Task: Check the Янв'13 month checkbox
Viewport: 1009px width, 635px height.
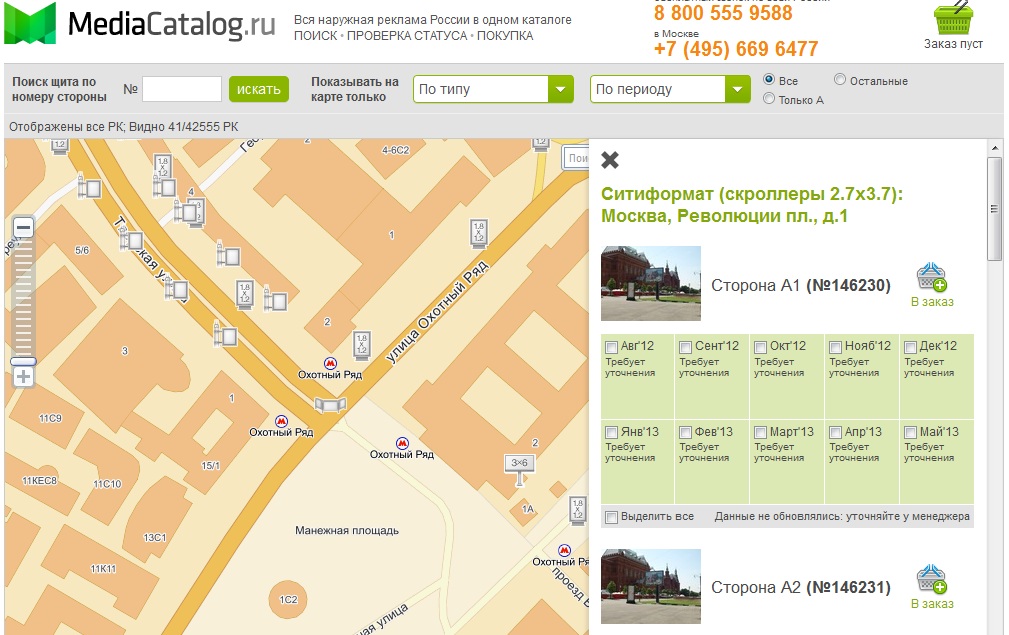Action: (611, 432)
